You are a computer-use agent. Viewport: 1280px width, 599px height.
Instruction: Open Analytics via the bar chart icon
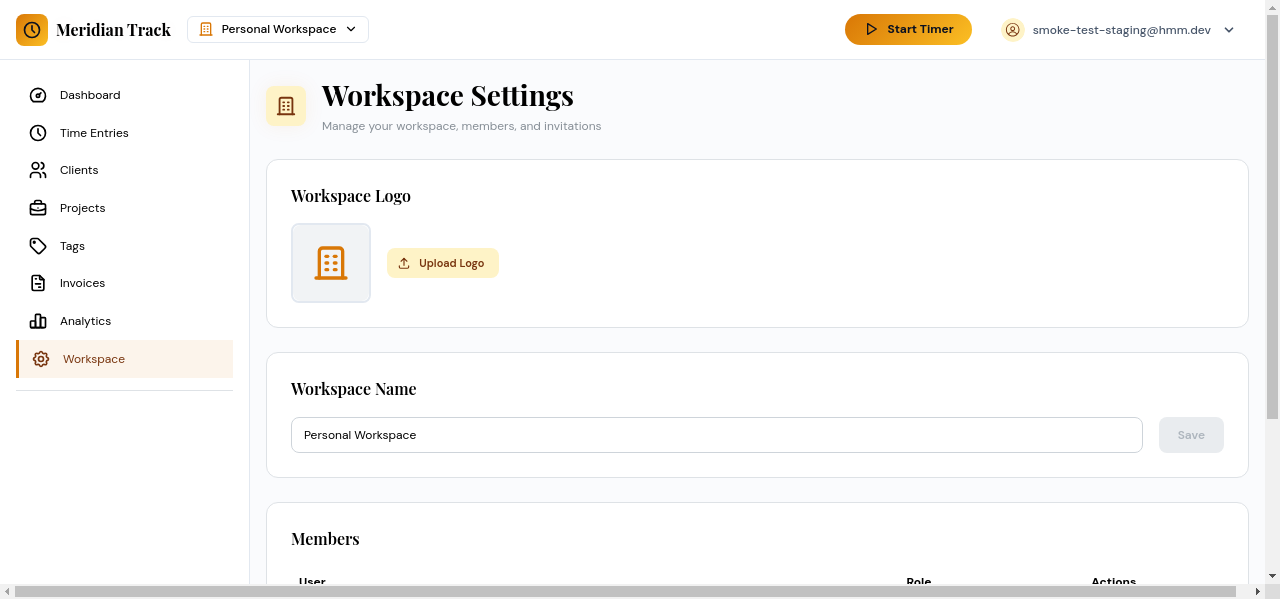(38, 321)
